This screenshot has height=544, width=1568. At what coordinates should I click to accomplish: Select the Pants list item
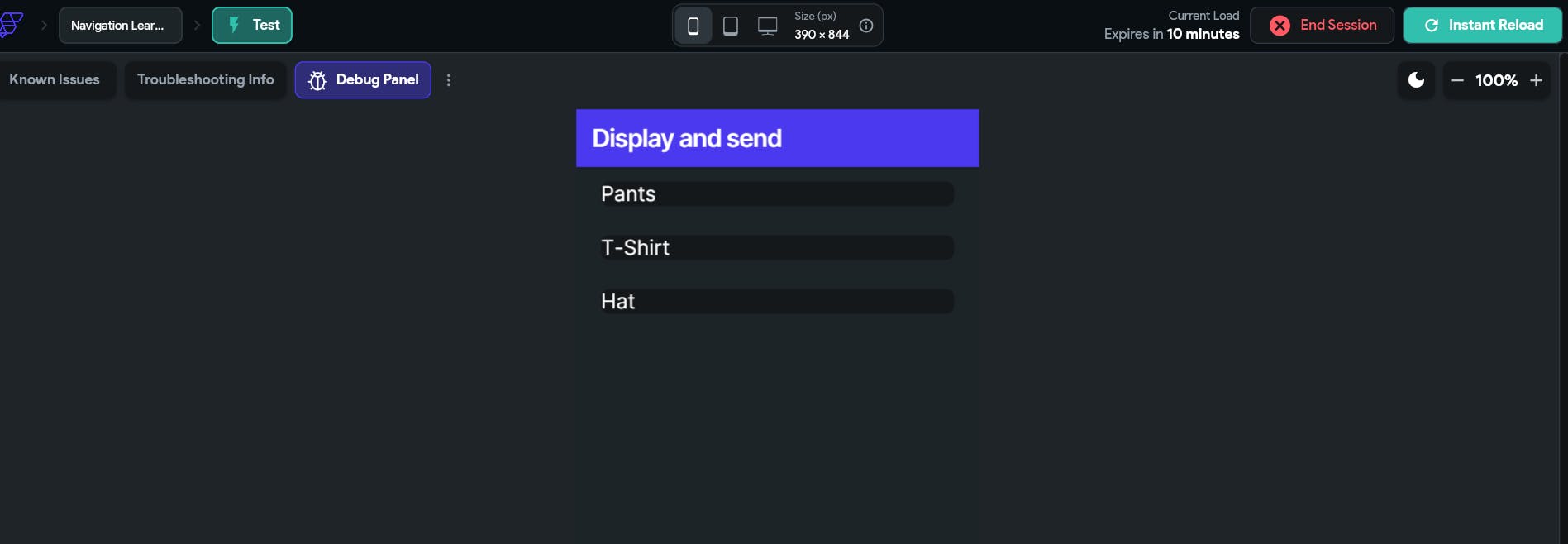point(777,194)
